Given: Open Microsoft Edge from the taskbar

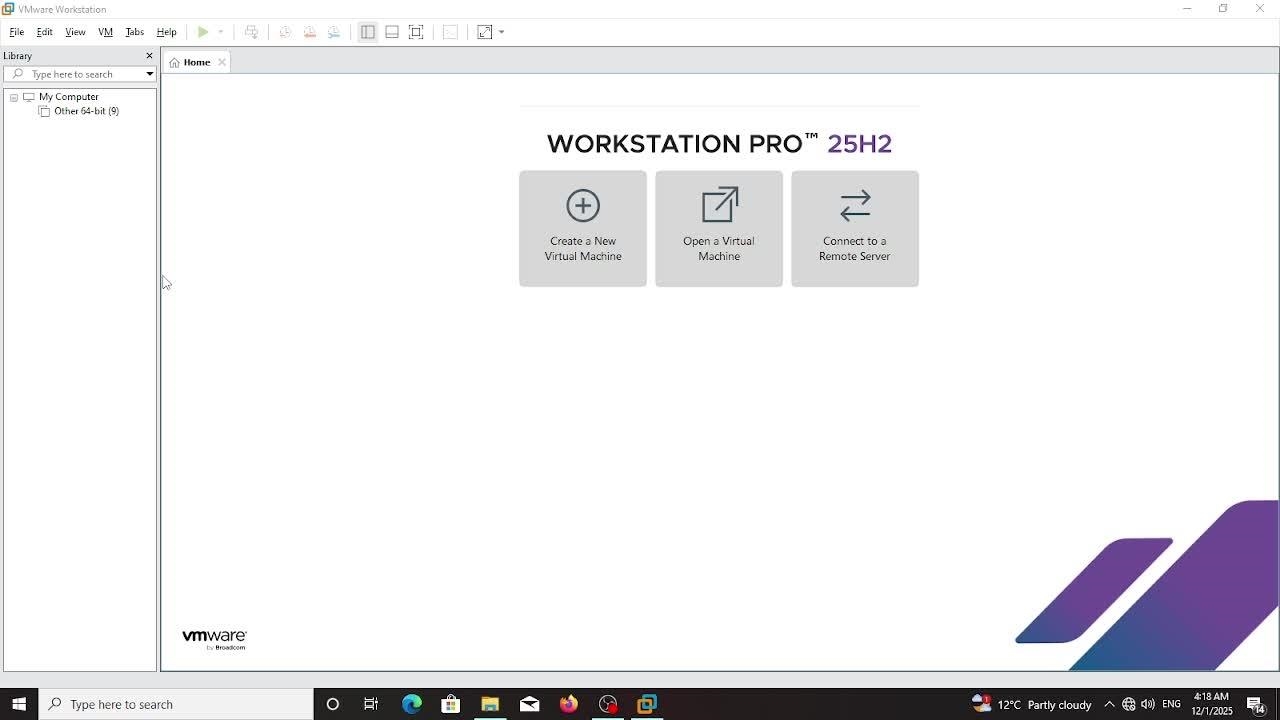Looking at the screenshot, I should (x=412, y=704).
